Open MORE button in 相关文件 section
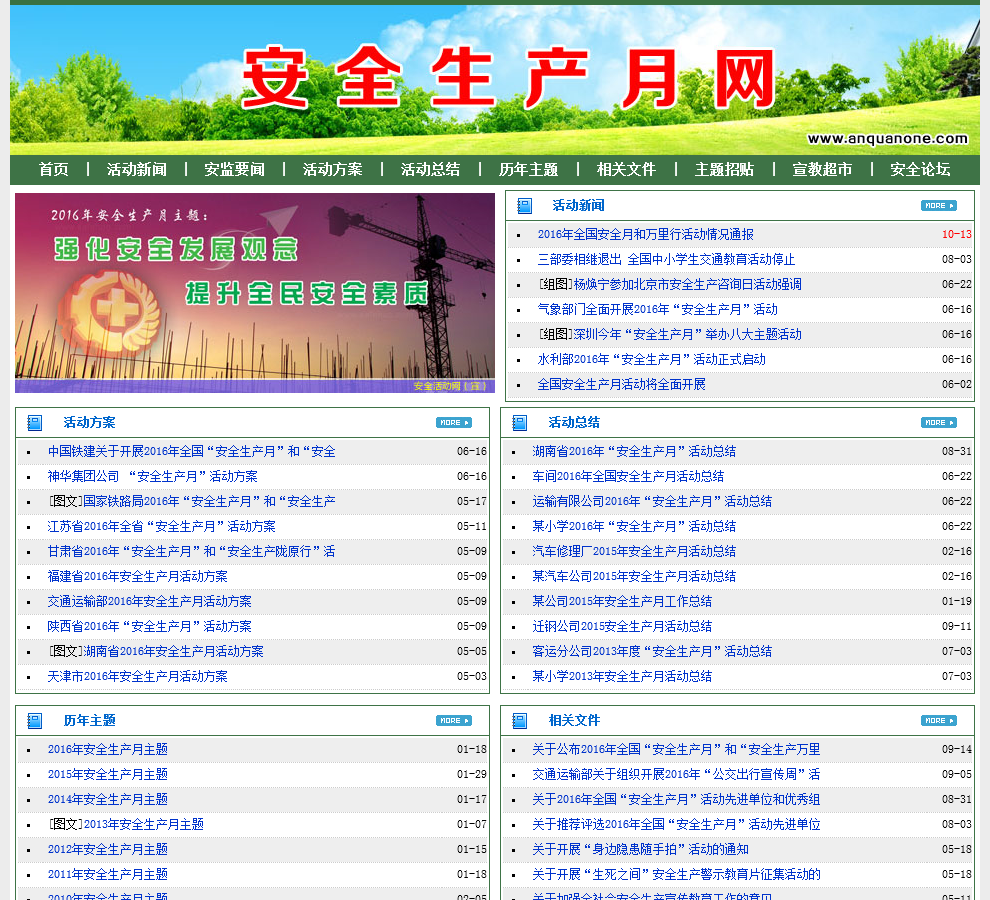 (x=939, y=721)
